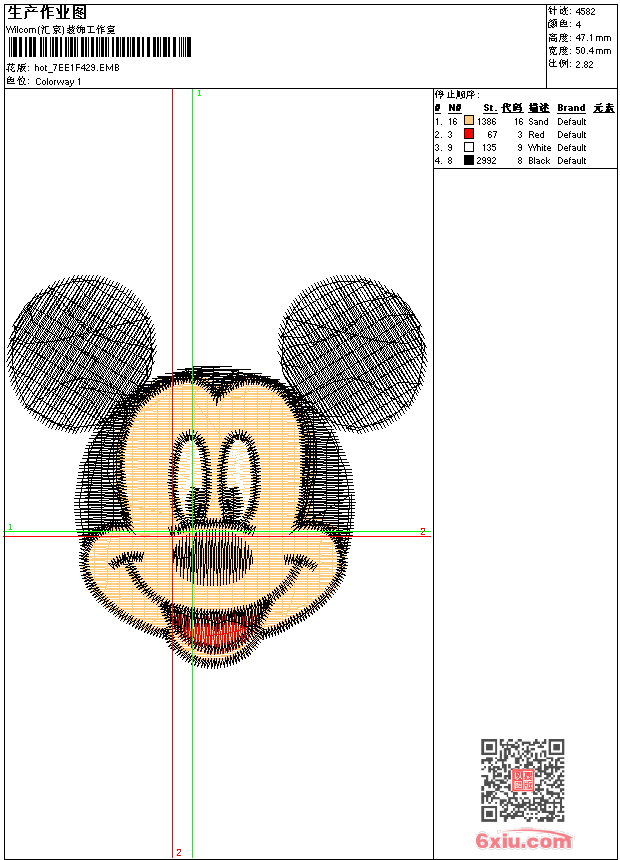Click the Black color swatch
This screenshot has width=620, height=860.
(469, 160)
